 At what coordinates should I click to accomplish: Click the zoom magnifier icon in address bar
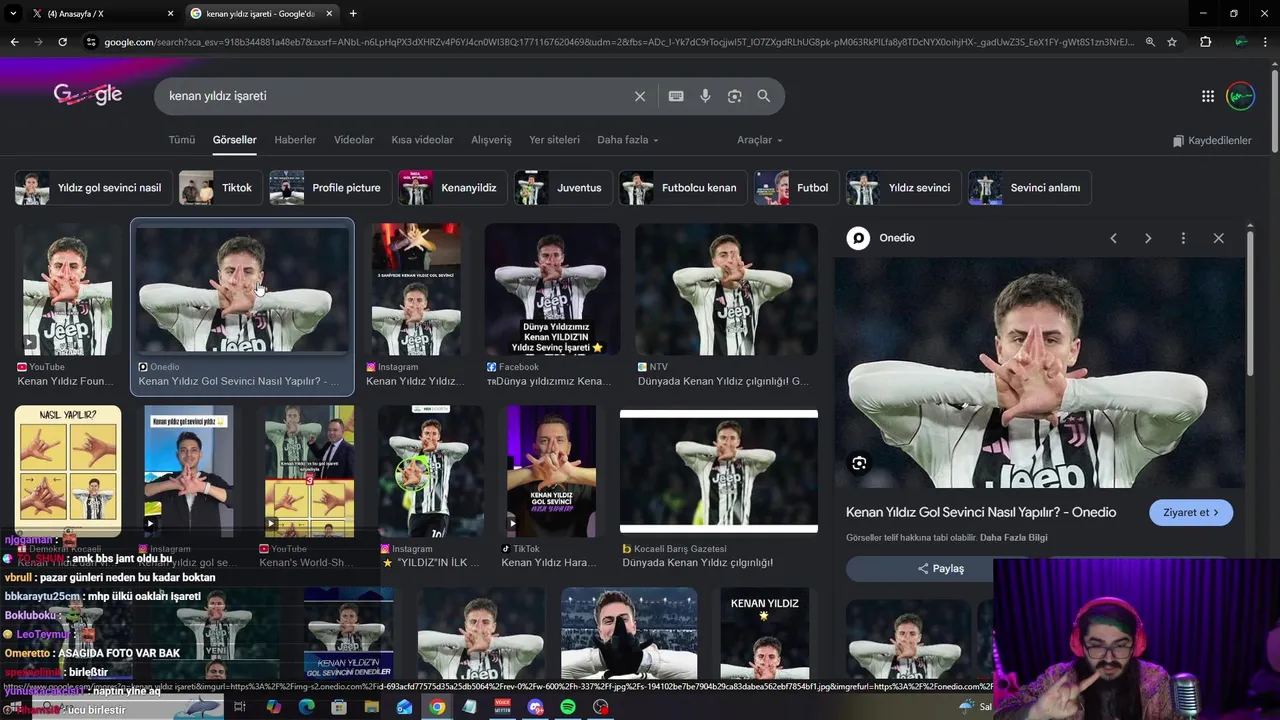(1150, 42)
